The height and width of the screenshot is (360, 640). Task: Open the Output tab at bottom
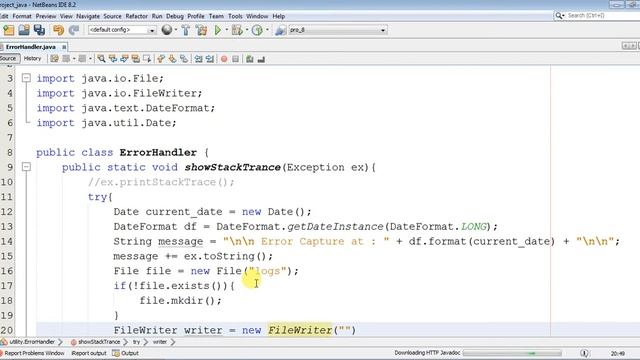point(126,353)
